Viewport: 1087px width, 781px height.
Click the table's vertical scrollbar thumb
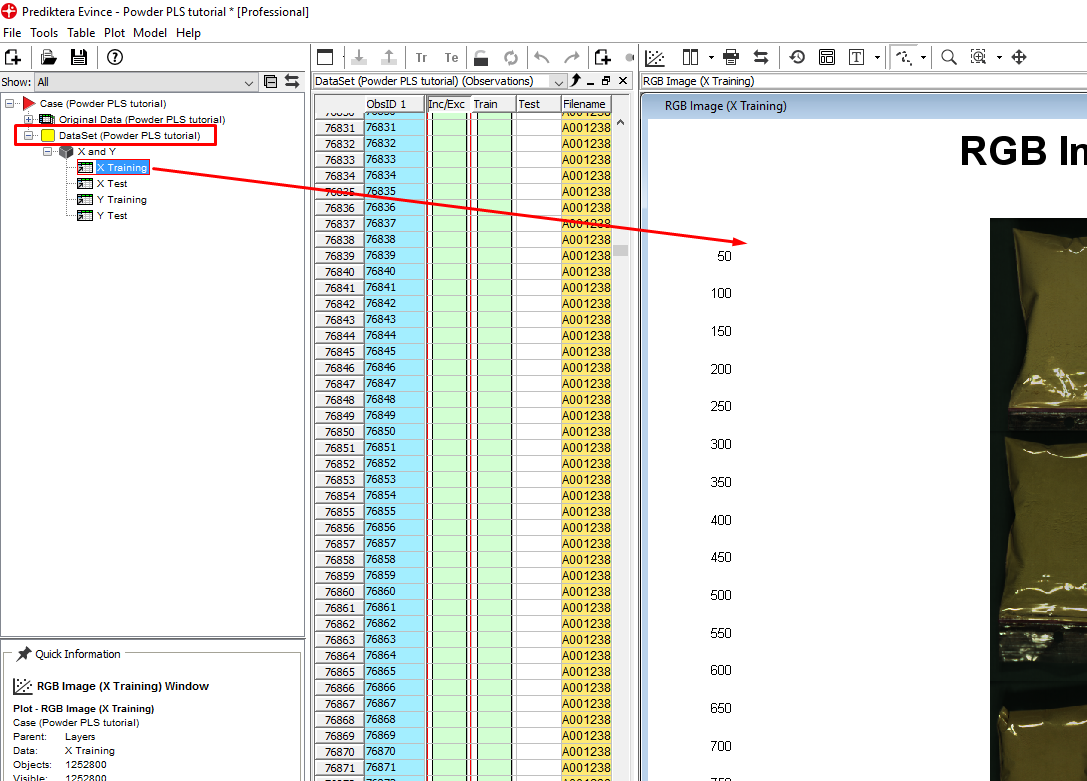tap(621, 250)
